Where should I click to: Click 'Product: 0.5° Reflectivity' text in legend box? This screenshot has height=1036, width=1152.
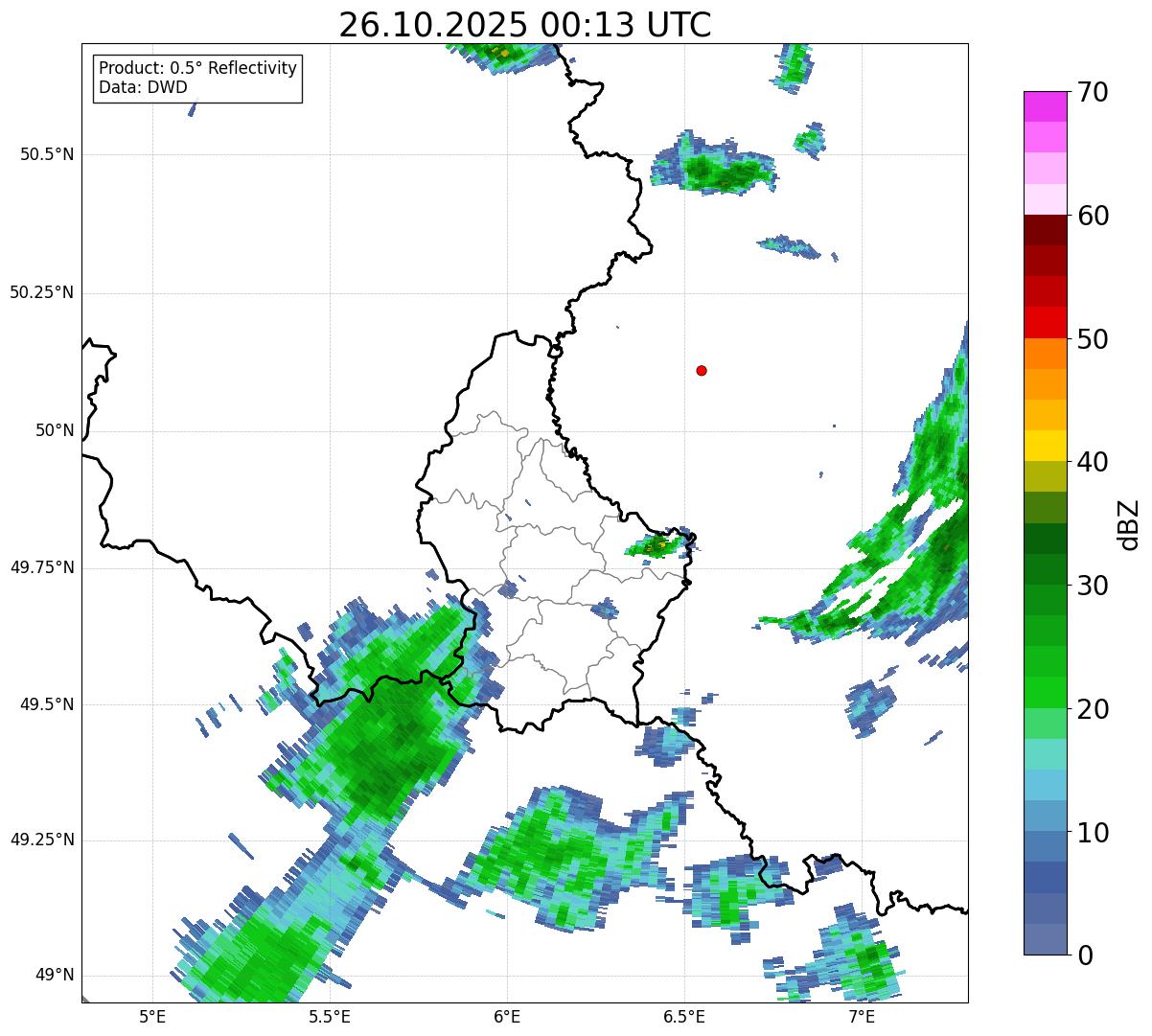coord(197,69)
